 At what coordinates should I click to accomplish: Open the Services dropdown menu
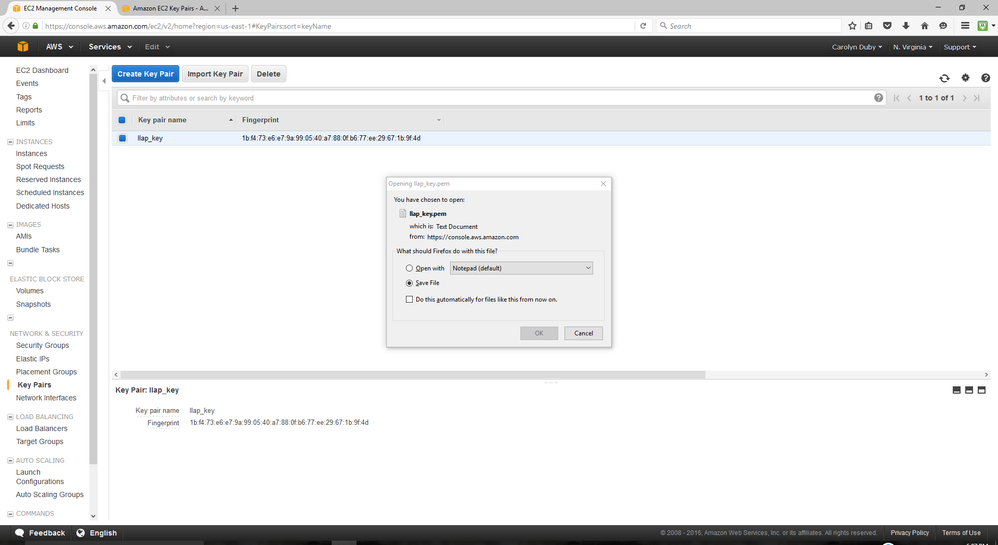click(110, 46)
